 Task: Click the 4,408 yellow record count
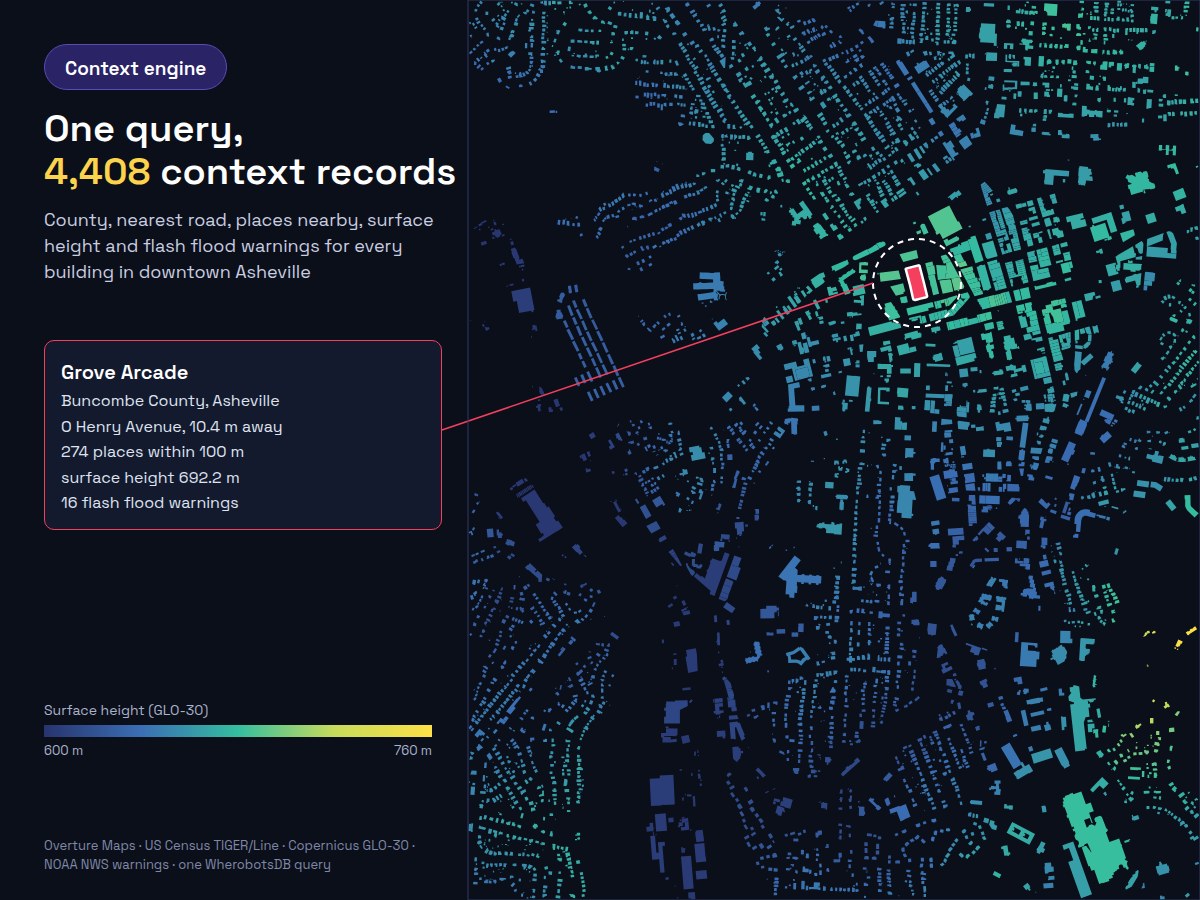97,172
